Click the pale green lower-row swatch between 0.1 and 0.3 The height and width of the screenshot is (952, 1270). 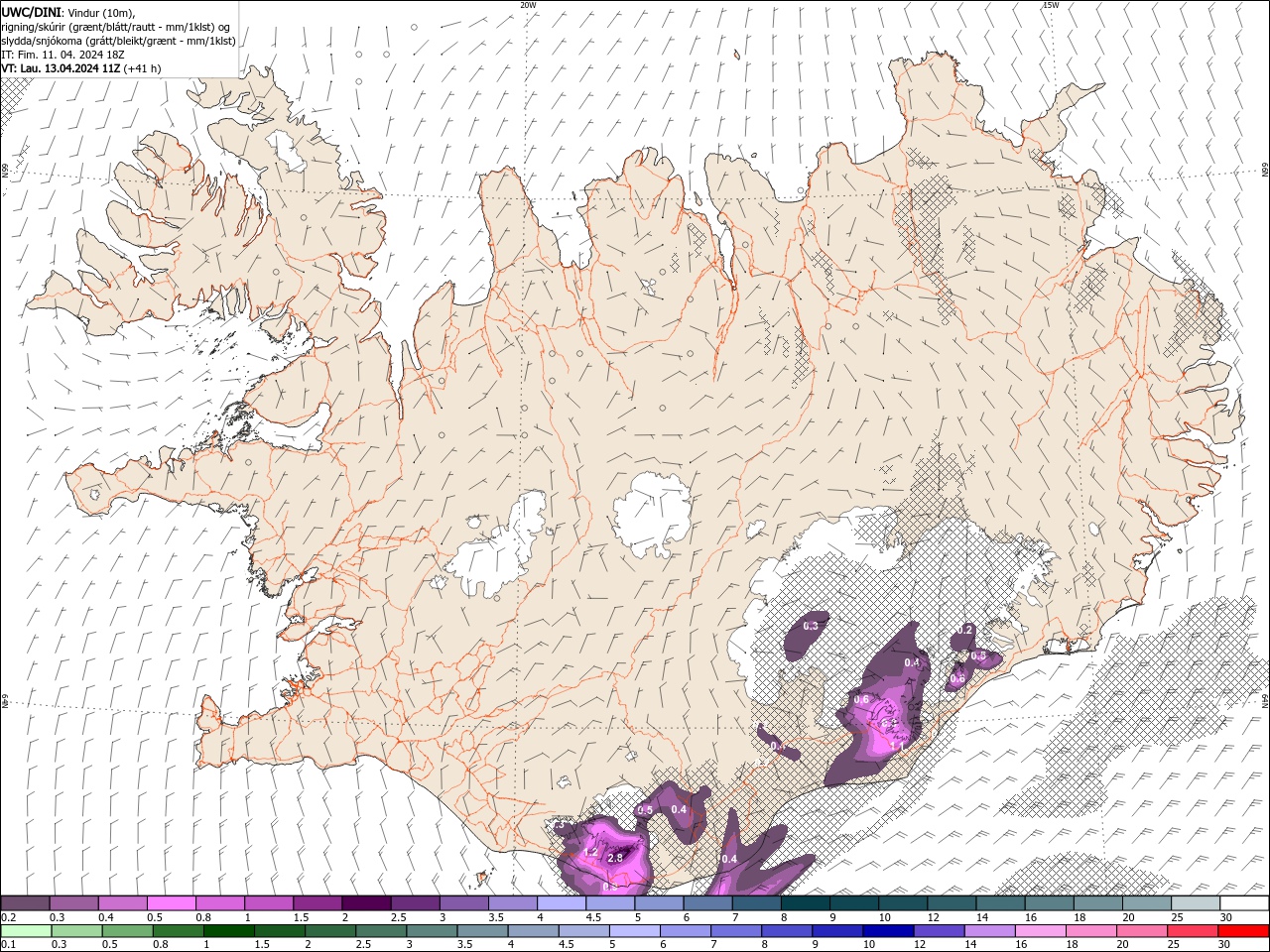(x=26, y=931)
